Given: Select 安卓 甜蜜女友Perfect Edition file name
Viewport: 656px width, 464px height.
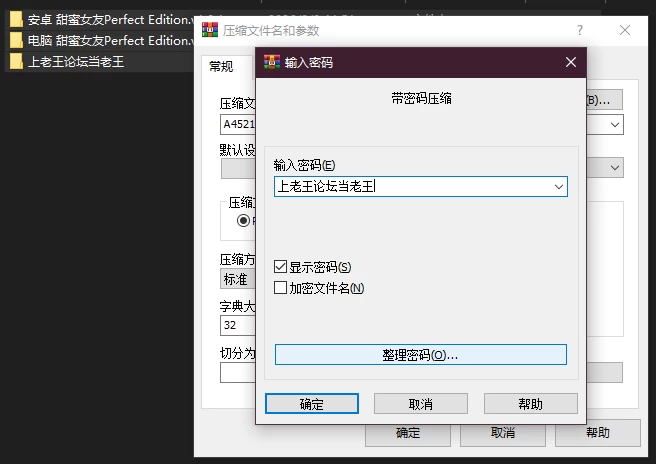Looking at the screenshot, I should (x=111, y=20).
